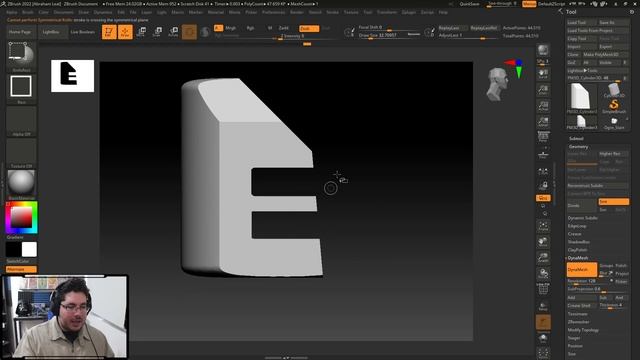
Task: Expand the ZRemesher subsection
Action: [x=578, y=322]
